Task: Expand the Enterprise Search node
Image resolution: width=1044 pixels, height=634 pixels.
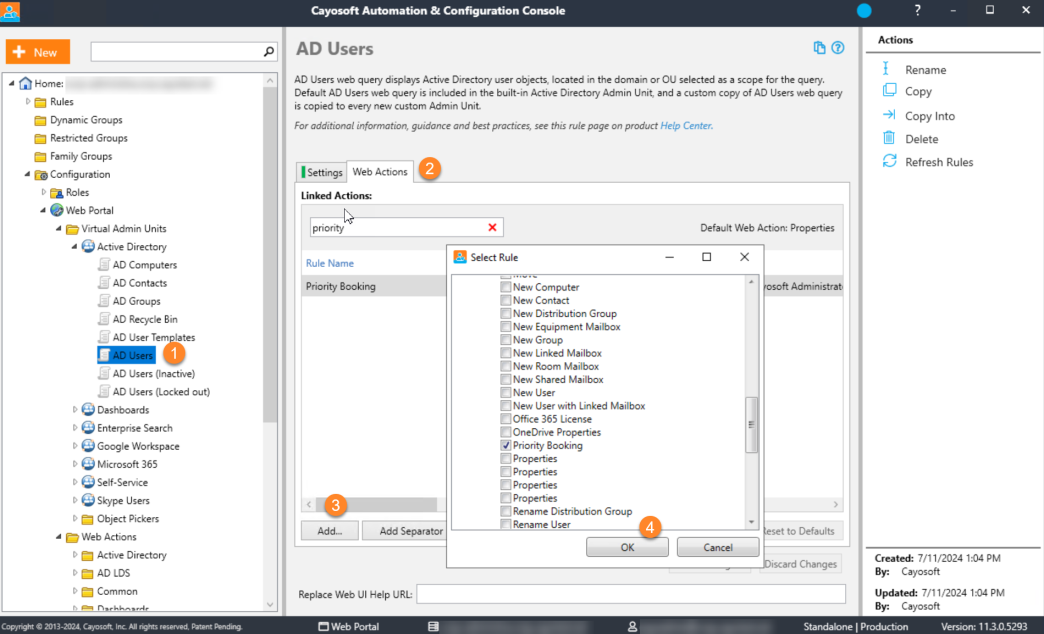Action: click(x=75, y=428)
